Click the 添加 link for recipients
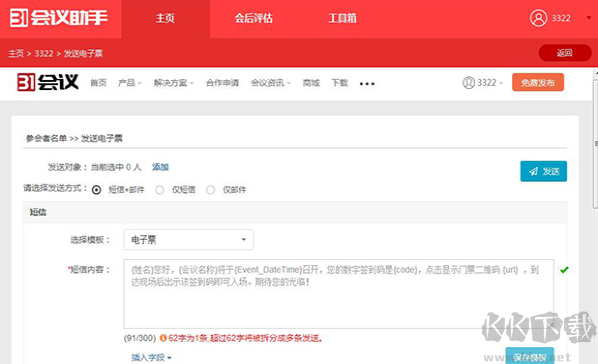Image resolution: width=598 pixels, height=364 pixels. pyautogui.click(x=160, y=167)
